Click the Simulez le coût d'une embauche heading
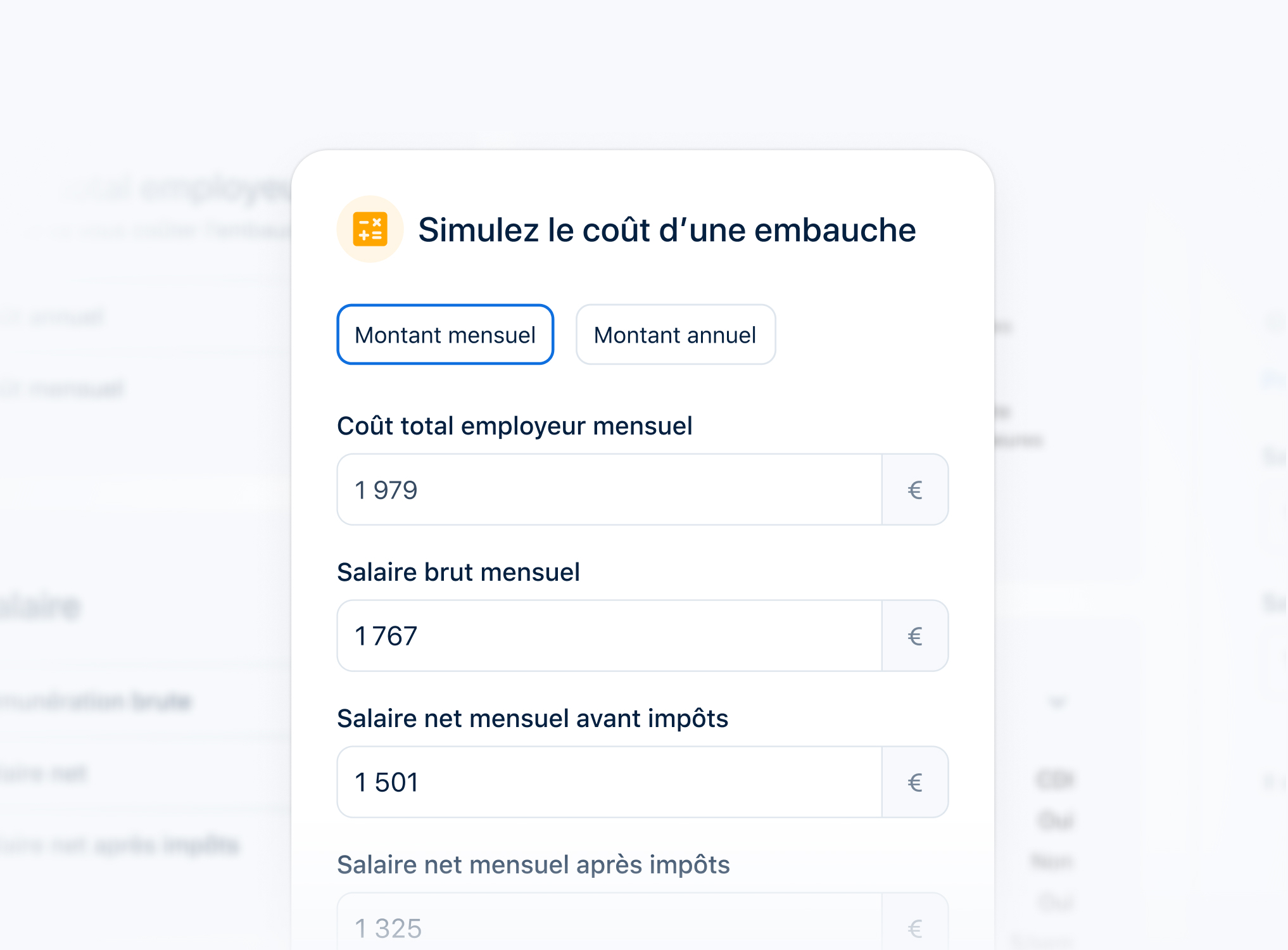Viewport: 1288px width, 950px height. [x=667, y=230]
